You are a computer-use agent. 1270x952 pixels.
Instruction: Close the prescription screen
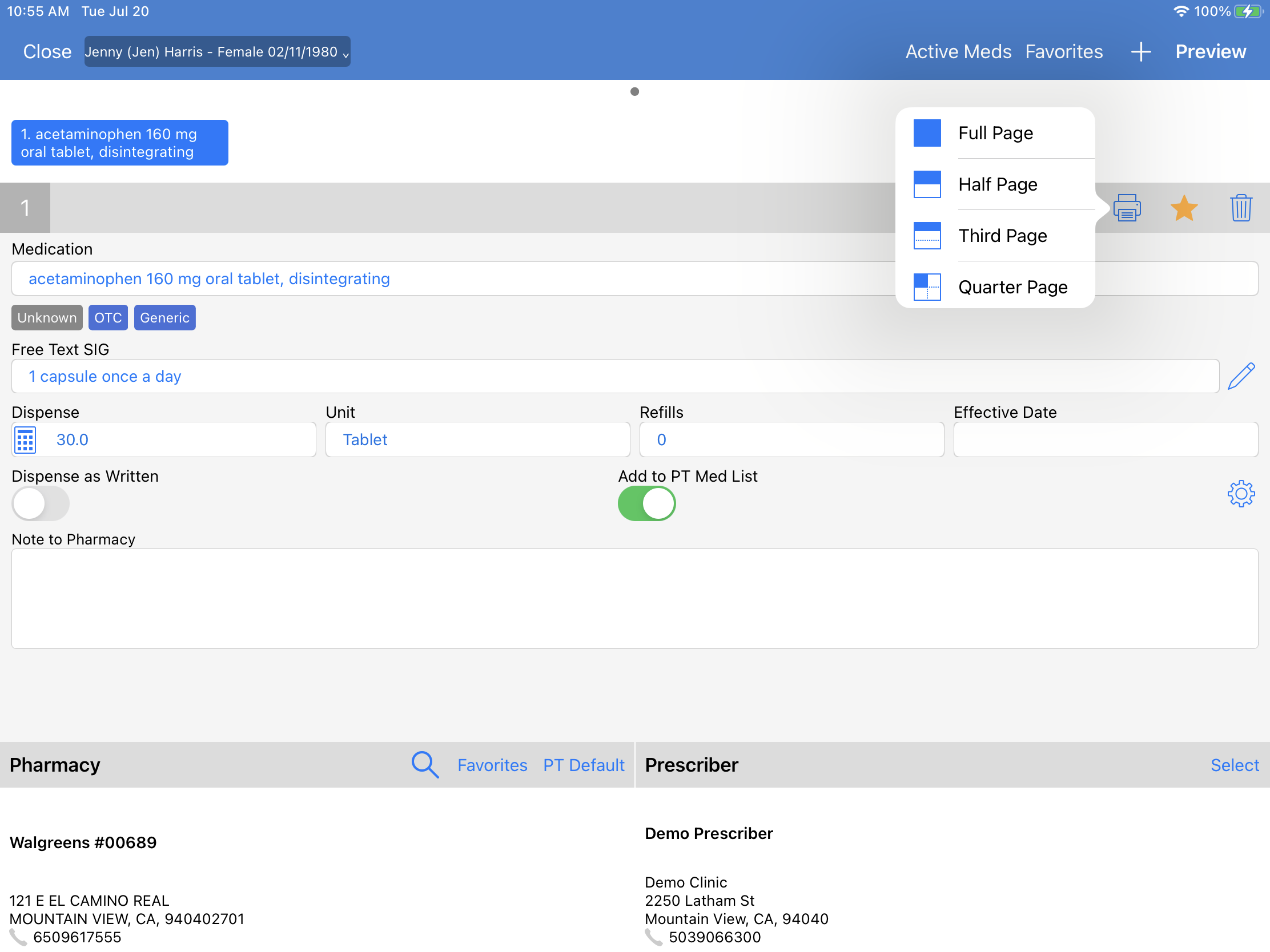pos(47,51)
